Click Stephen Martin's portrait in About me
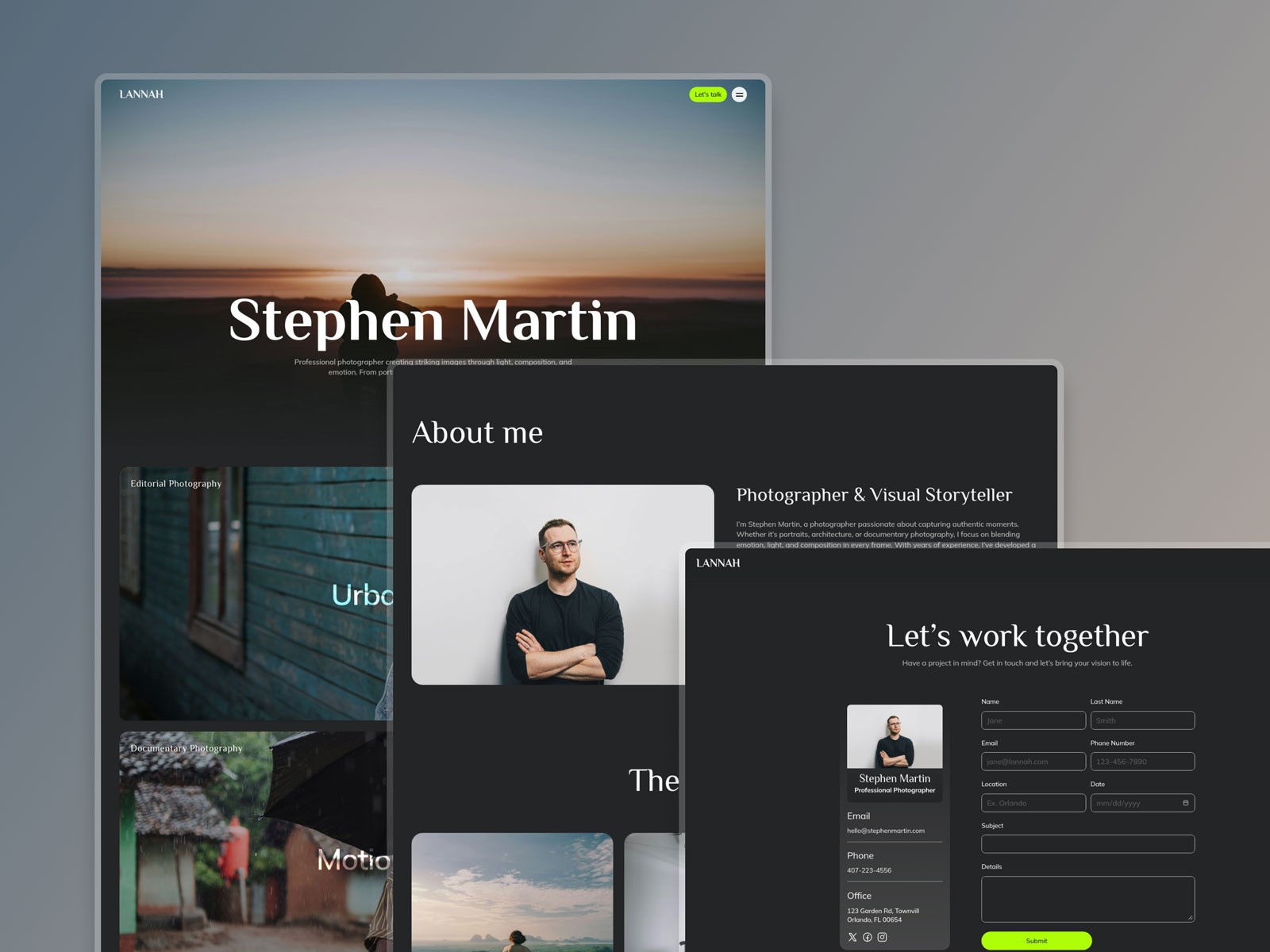Screen dimensions: 1270x952 563,585
